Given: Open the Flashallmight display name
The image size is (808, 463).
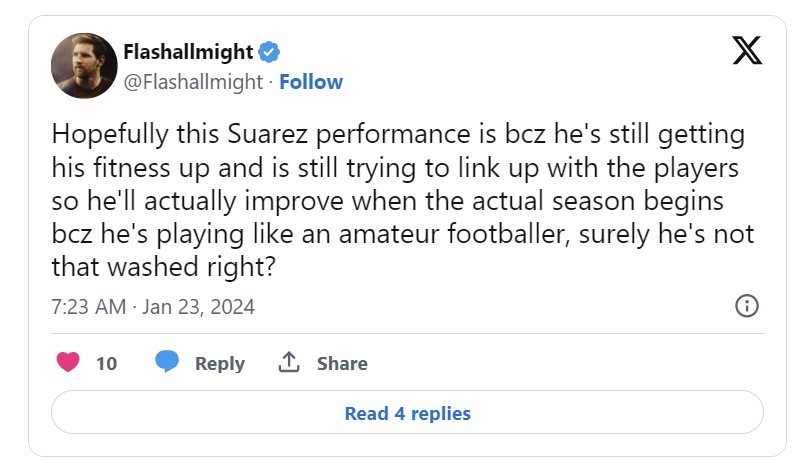Looking at the screenshot, I should click(188, 52).
